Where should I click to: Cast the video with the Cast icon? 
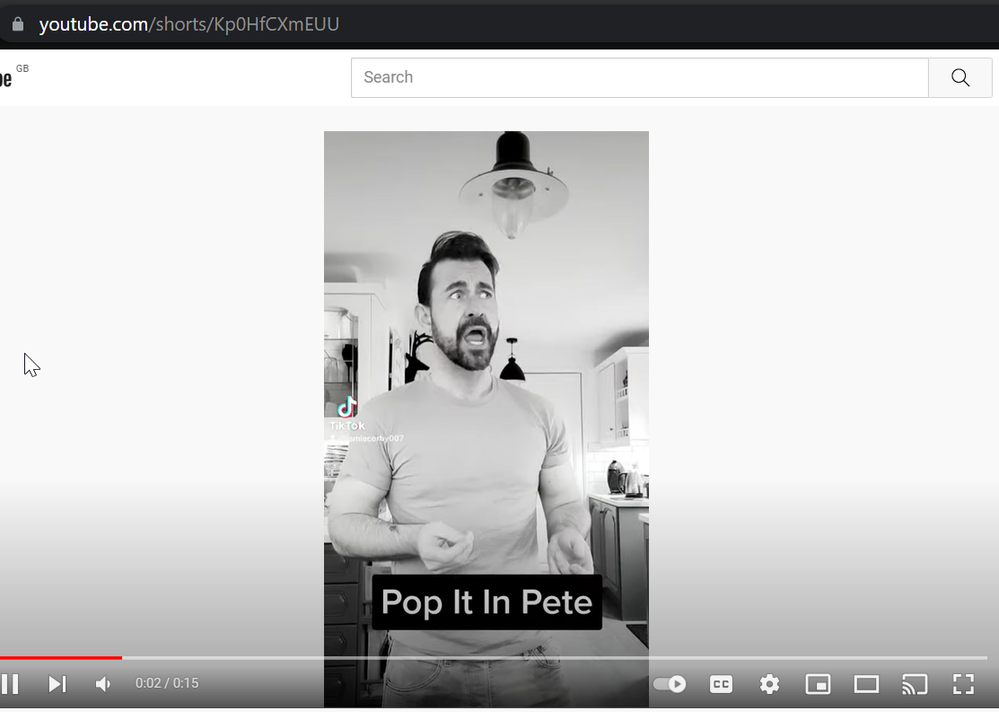pos(914,684)
